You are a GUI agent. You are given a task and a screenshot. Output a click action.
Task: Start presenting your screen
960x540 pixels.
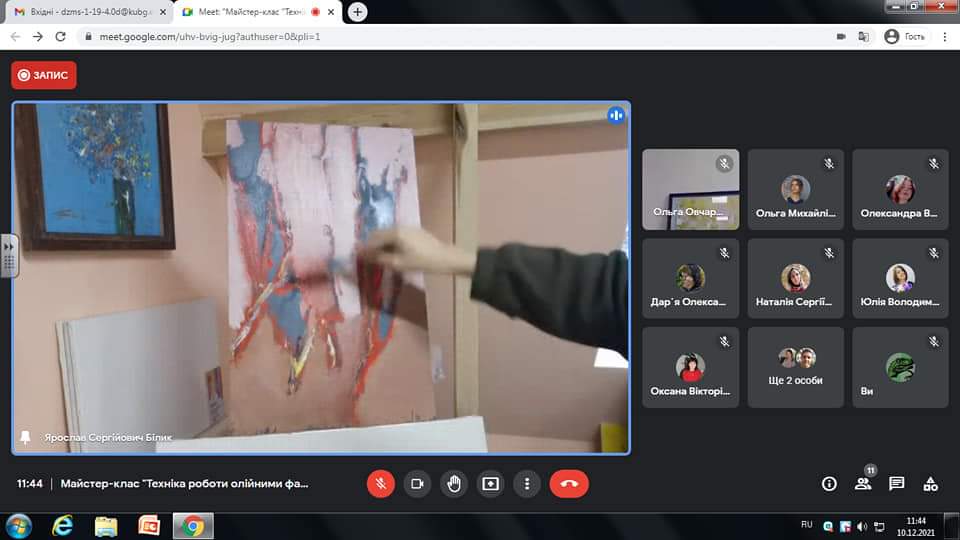pos(490,484)
